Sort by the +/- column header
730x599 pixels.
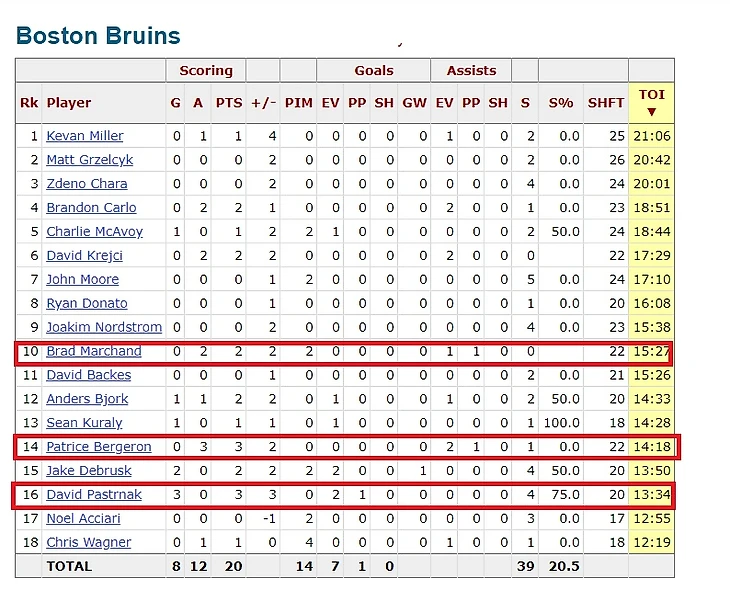pos(263,102)
